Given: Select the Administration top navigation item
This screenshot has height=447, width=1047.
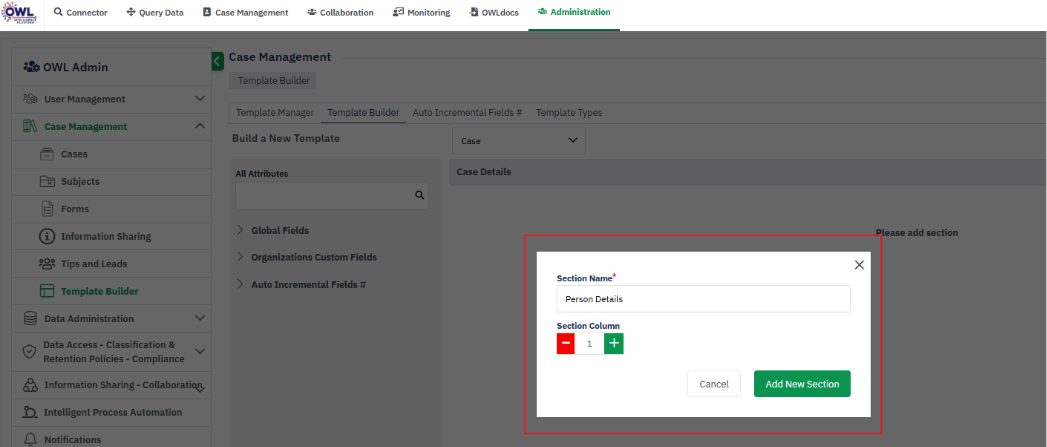Looking at the screenshot, I should pyautogui.click(x=574, y=12).
